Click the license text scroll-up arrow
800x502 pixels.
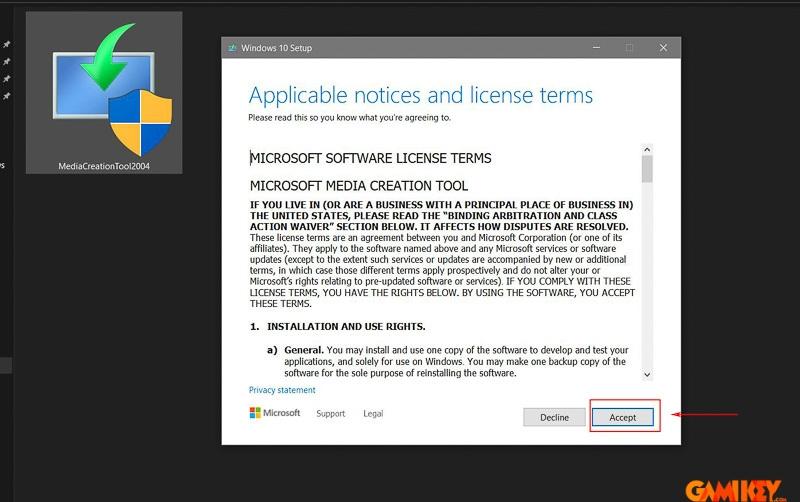click(647, 149)
